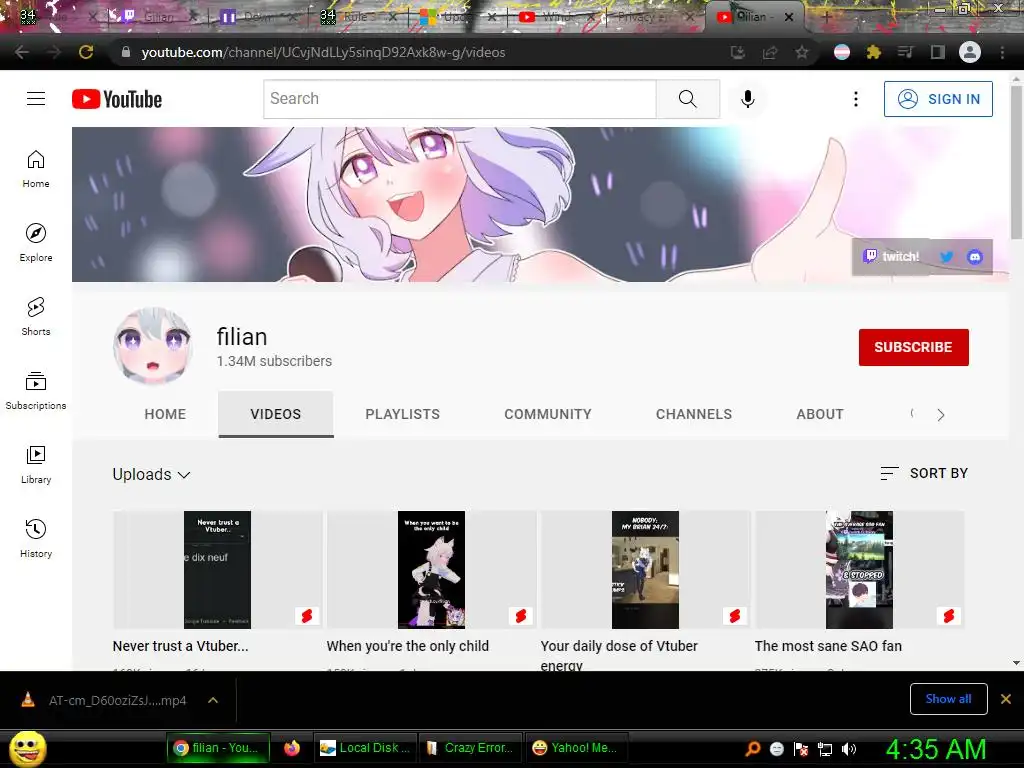Open Chrome three-dot menu
The image size is (1024, 768).
(x=1002, y=52)
